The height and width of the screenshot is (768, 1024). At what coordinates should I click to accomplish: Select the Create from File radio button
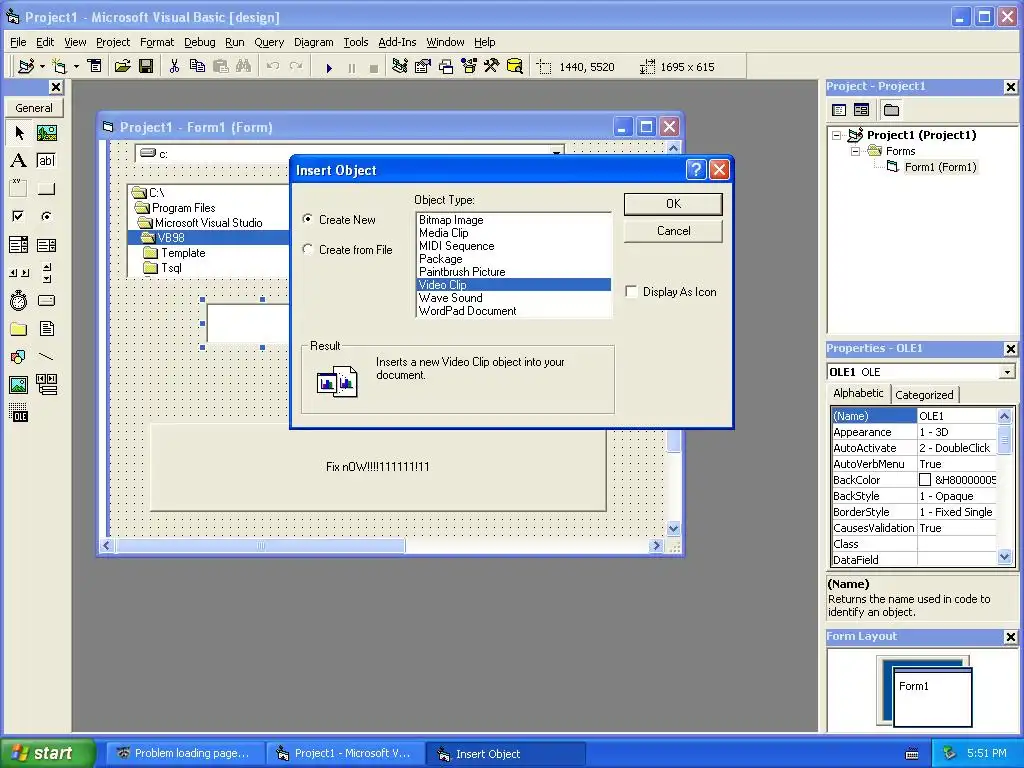(308, 249)
